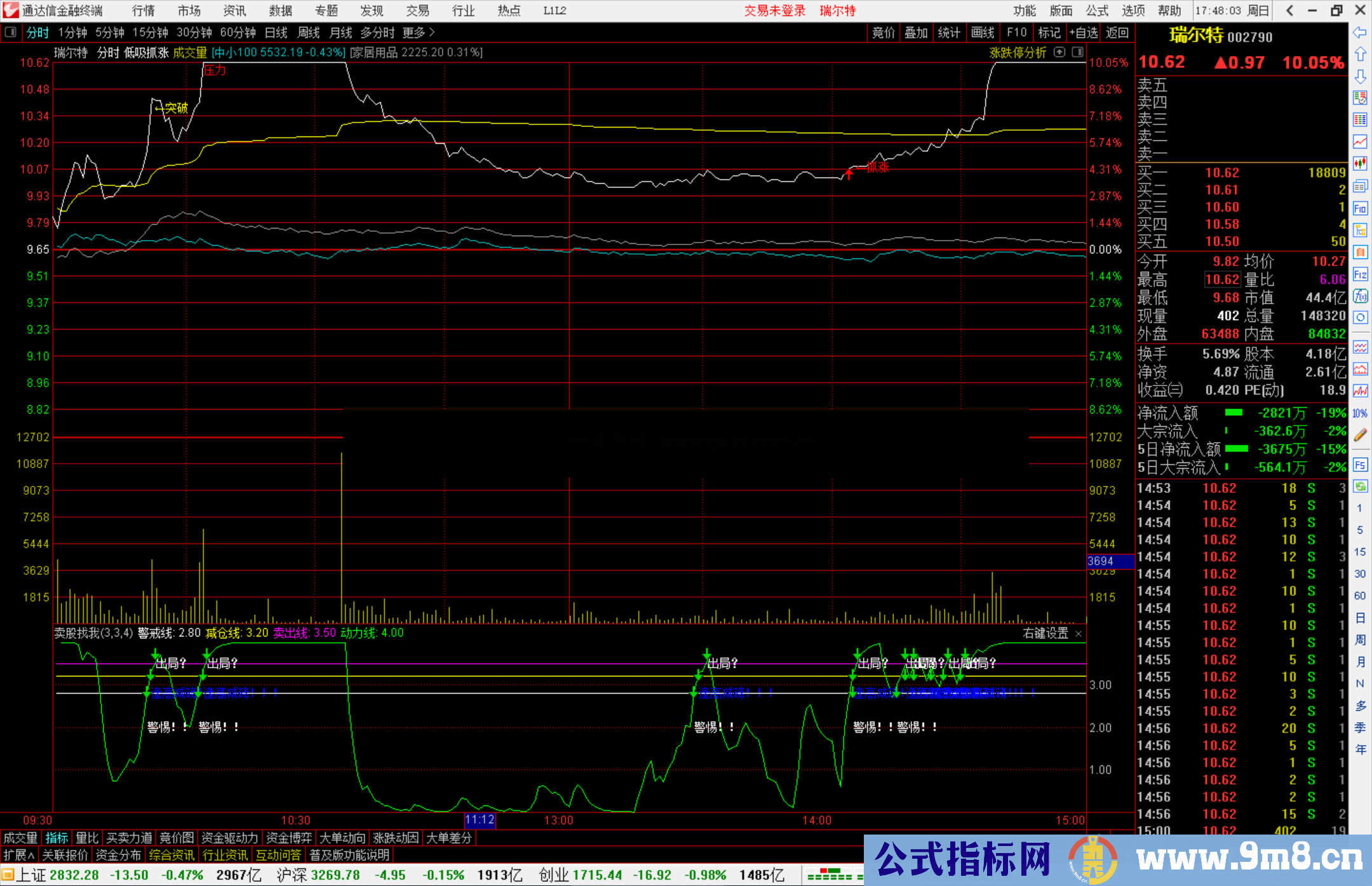Click the F10 company info sidebar icon

1360,208
